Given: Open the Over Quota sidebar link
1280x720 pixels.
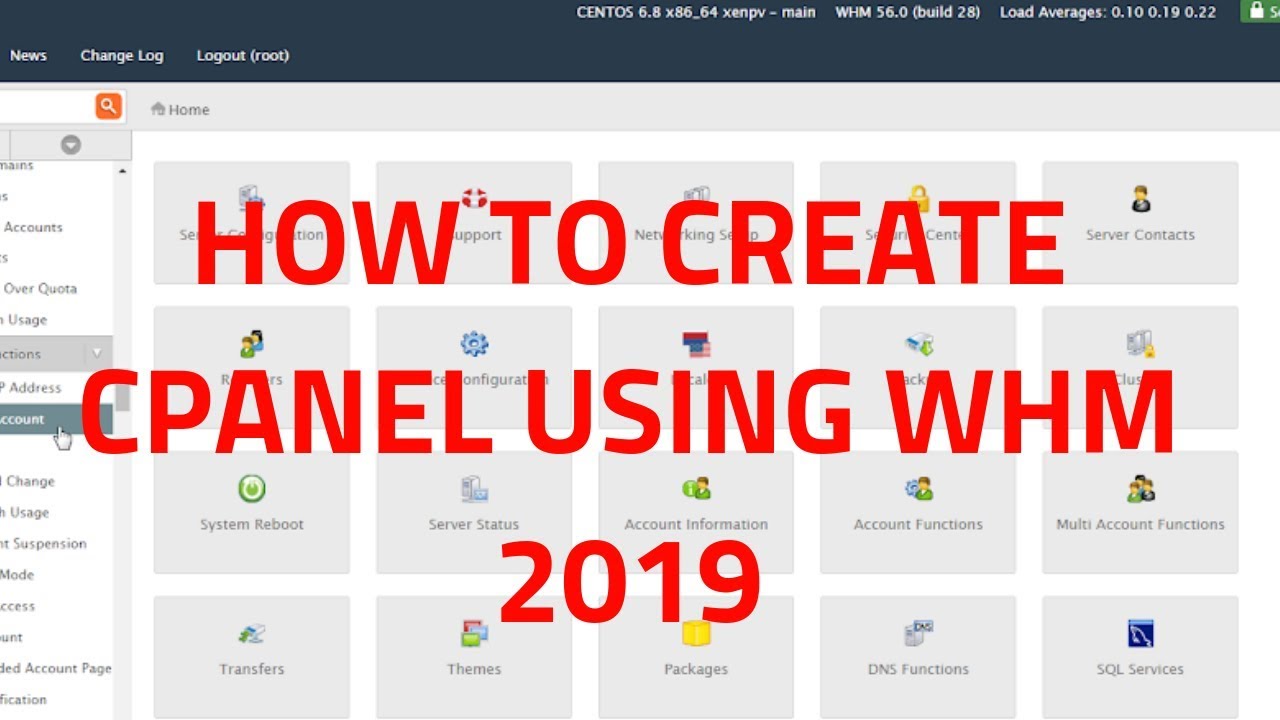Looking at the screenshot, I should tap(39, 288).
